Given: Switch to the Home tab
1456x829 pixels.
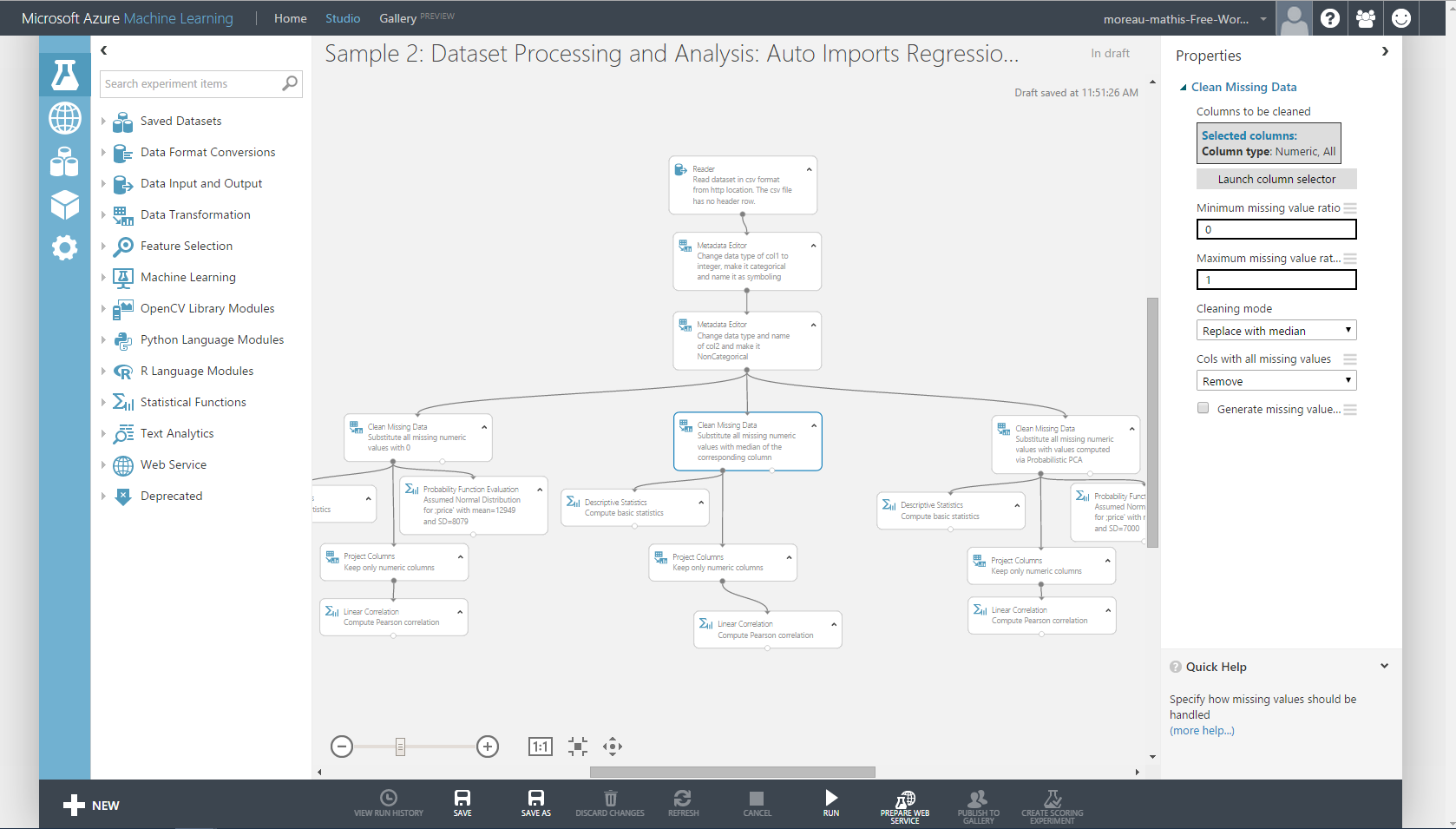Looking at the screenshot, I should pos(290,17).
